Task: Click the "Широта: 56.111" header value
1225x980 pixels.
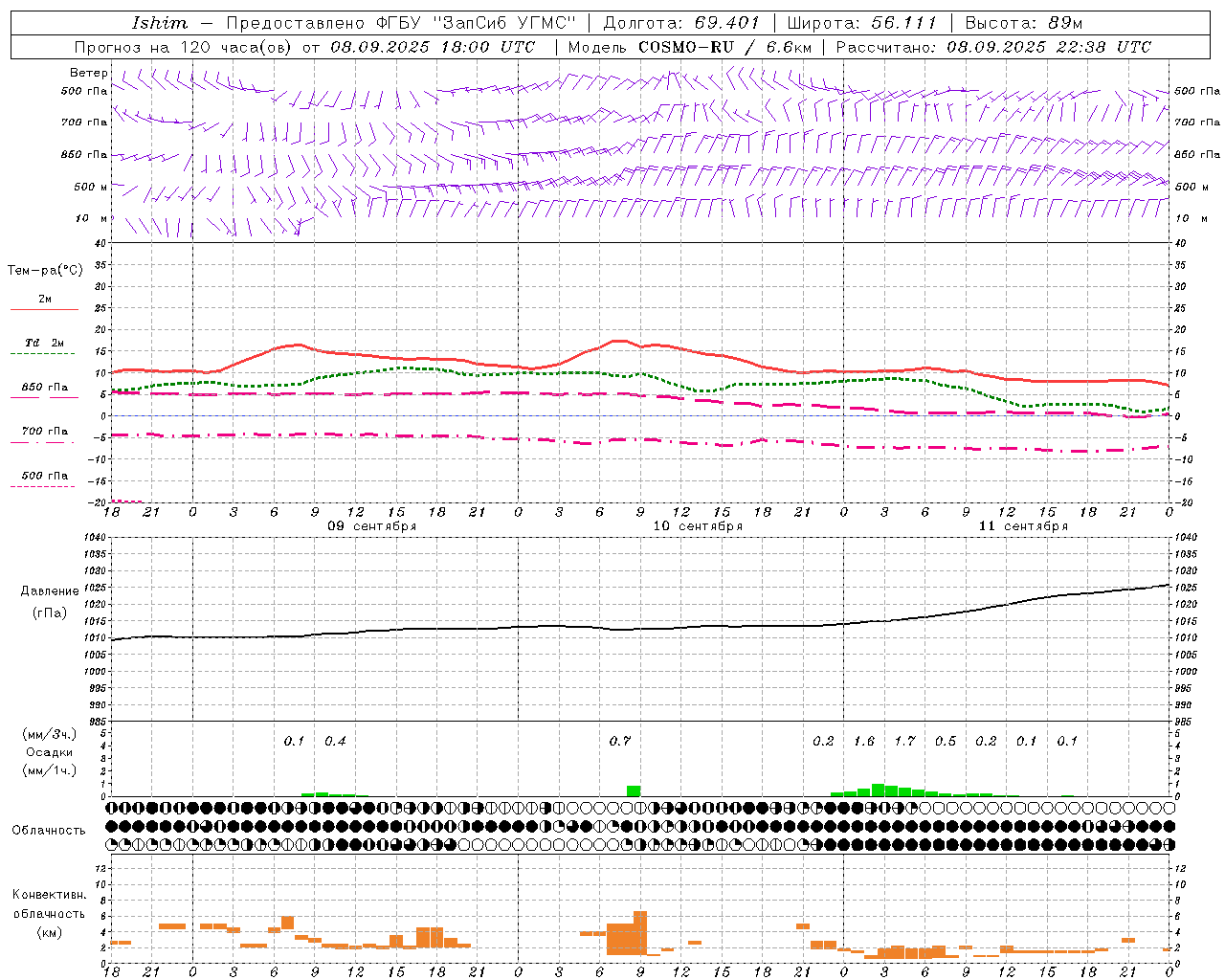Action: (x=861, y=23)
